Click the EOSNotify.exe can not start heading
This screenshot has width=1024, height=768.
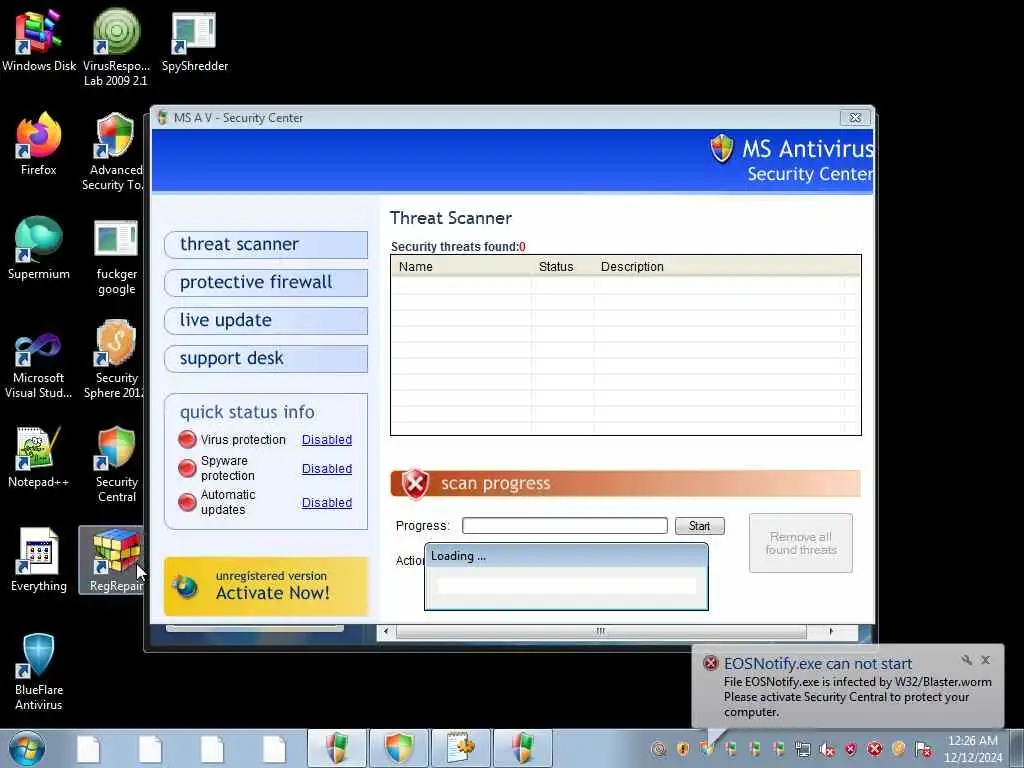(x=818, y=664)
